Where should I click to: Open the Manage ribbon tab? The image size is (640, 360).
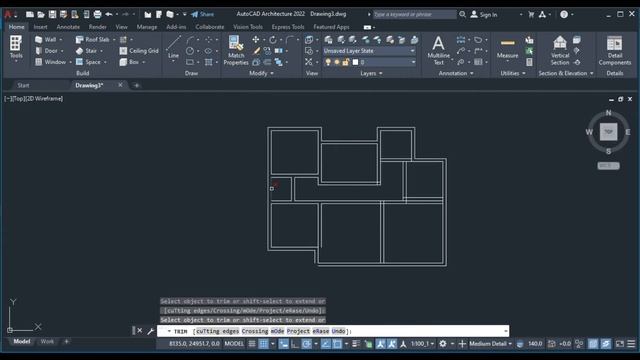coord(147,27)
